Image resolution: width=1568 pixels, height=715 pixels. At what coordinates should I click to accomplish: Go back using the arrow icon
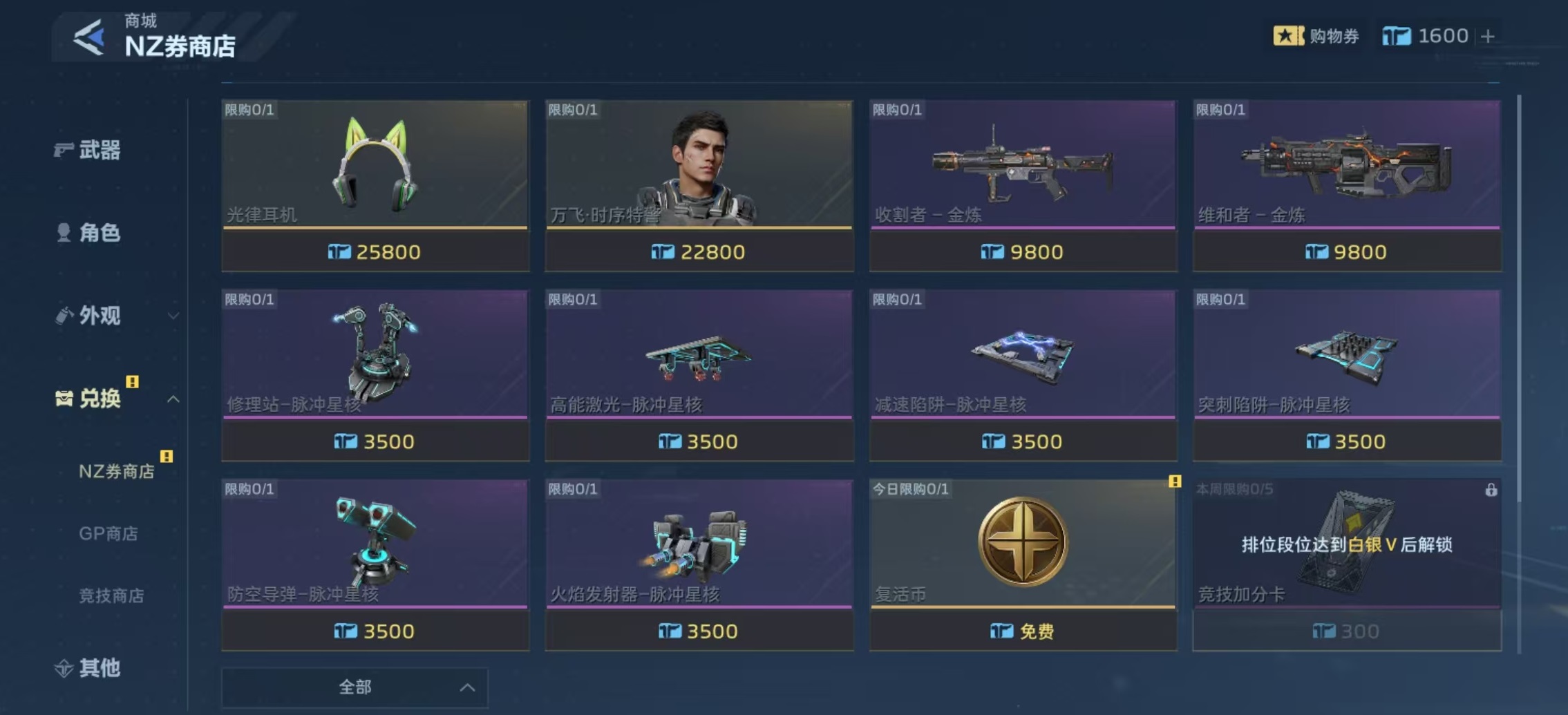90,37
